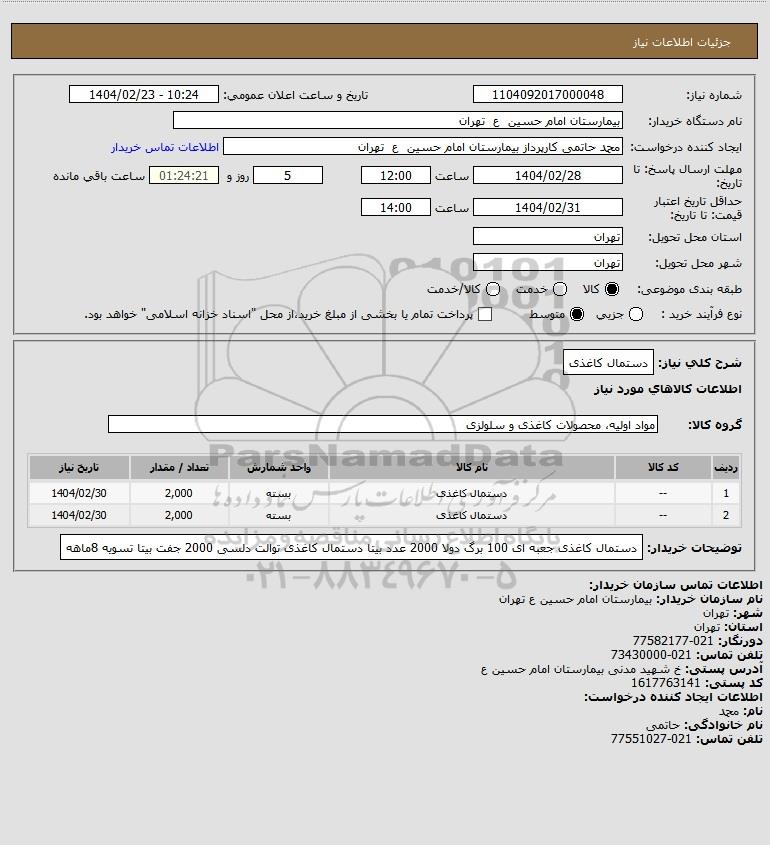The width and height of the screenshot is (770, 845).
Task: Click the جزئیات اطلاعات نیاز header title
Action: click(682, 42)
